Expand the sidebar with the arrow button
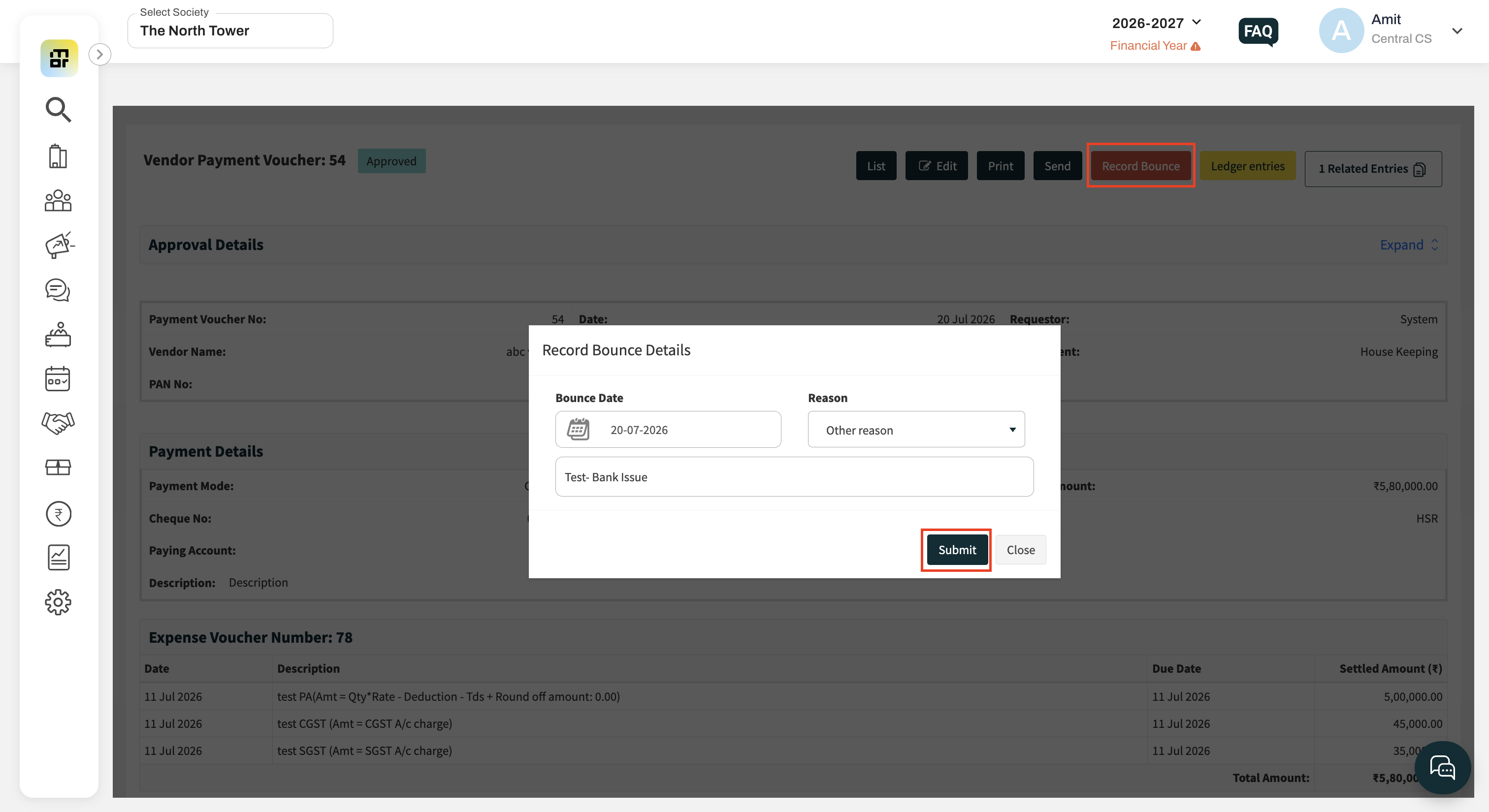 [100, 54]
